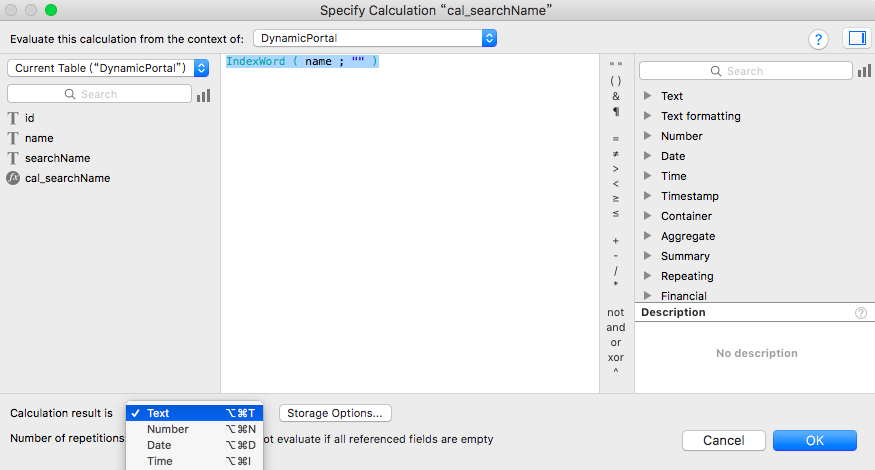Choose Number as calculation result type
875x470 pixels.
point(194,429)
